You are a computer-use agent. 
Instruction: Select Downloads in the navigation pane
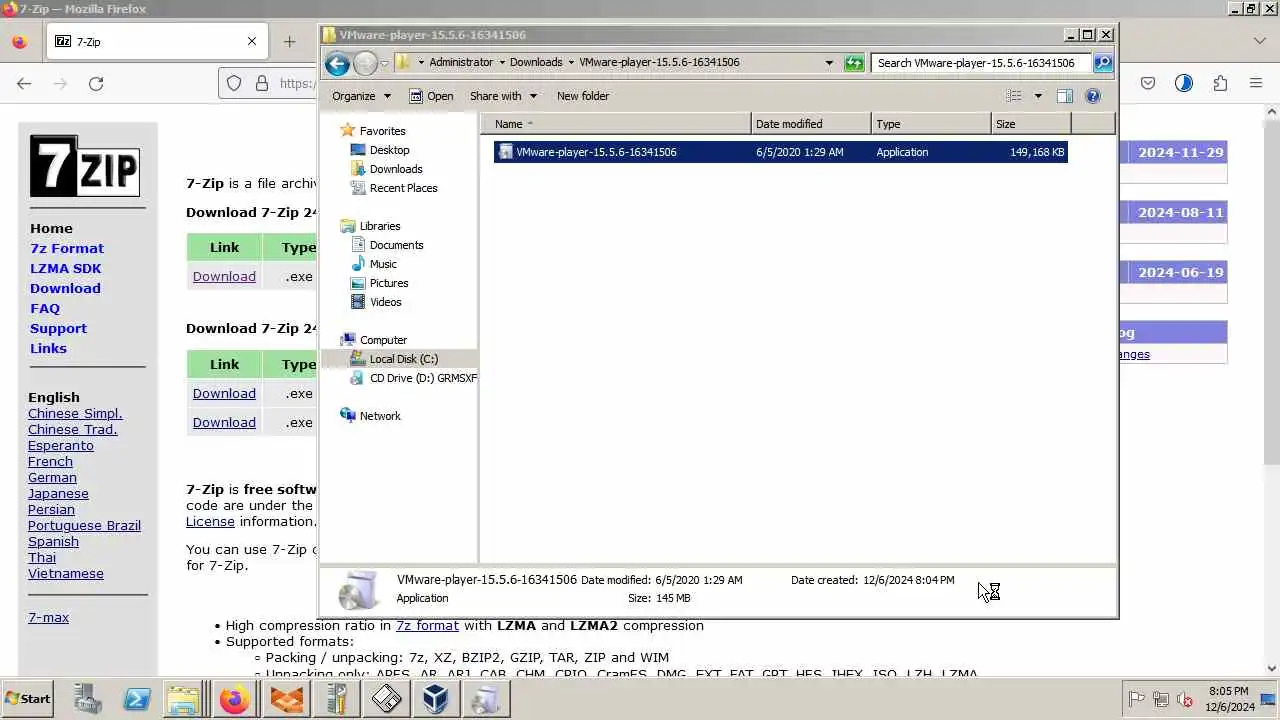coord(396,169)
